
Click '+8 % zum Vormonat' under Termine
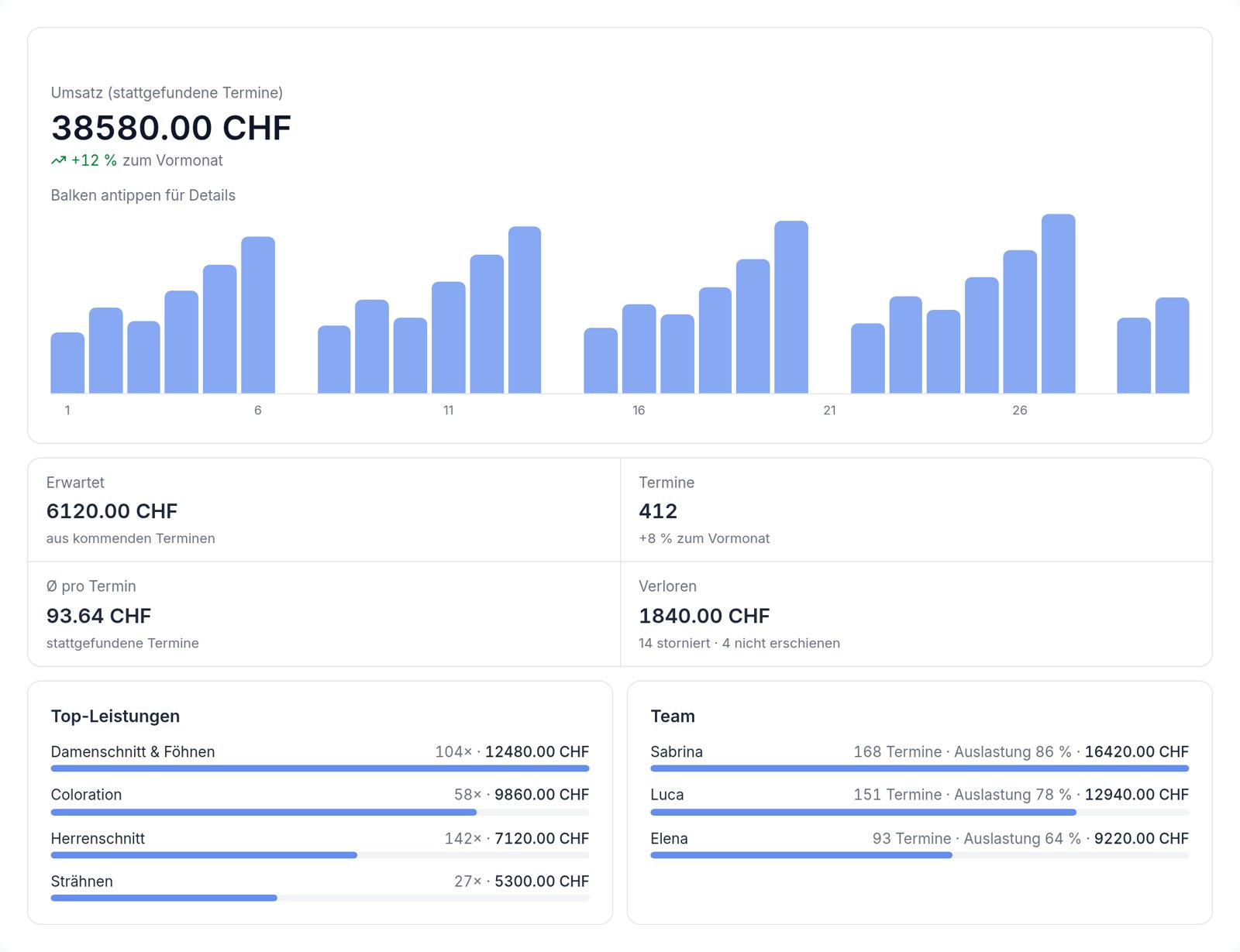click(x=704, y=538)
